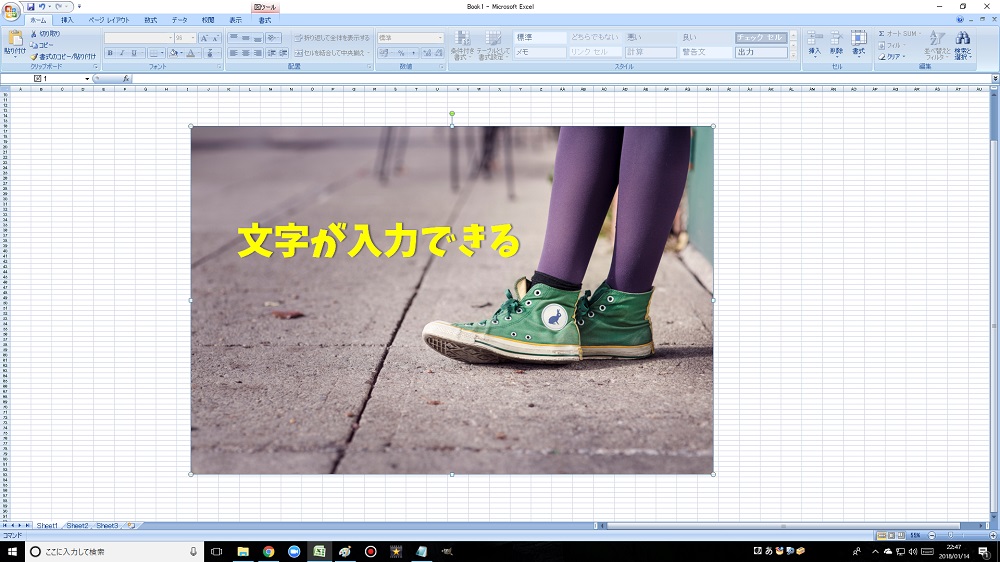Open Conditional Formatting (条件付き書式)
This screenshot has height=562, width=1000.
462,45
